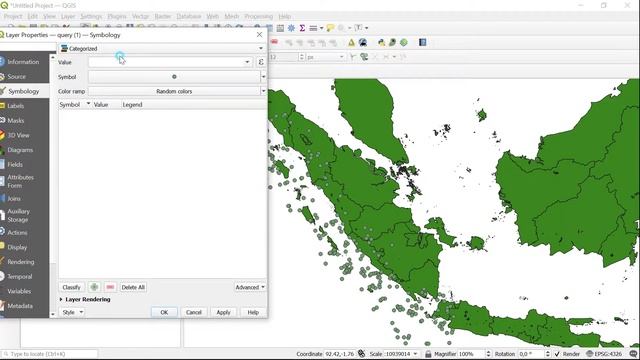Open the 3D View section
The image size is (640, 360).
[x=18, y=135]
